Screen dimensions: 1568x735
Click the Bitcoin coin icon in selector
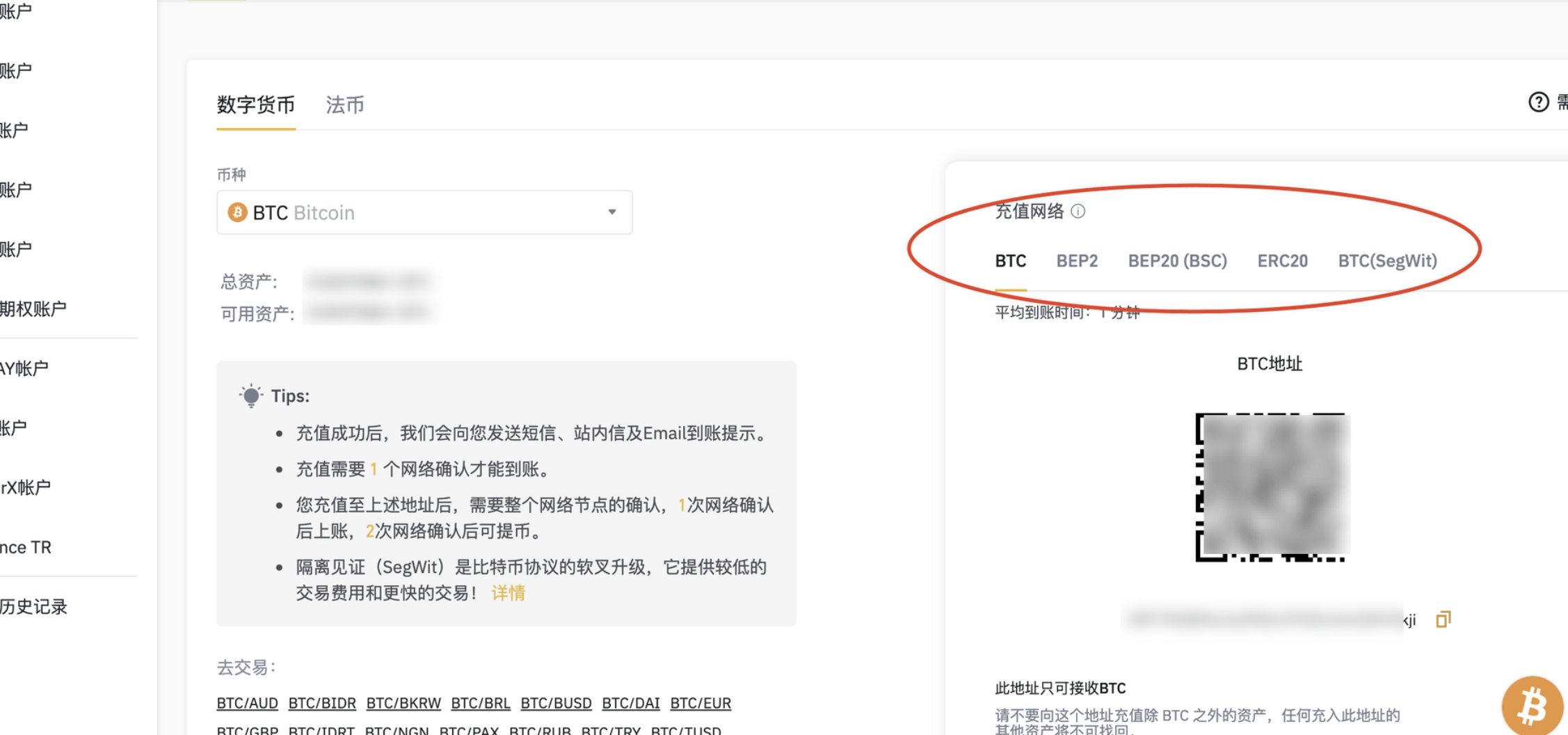[237, 212]
